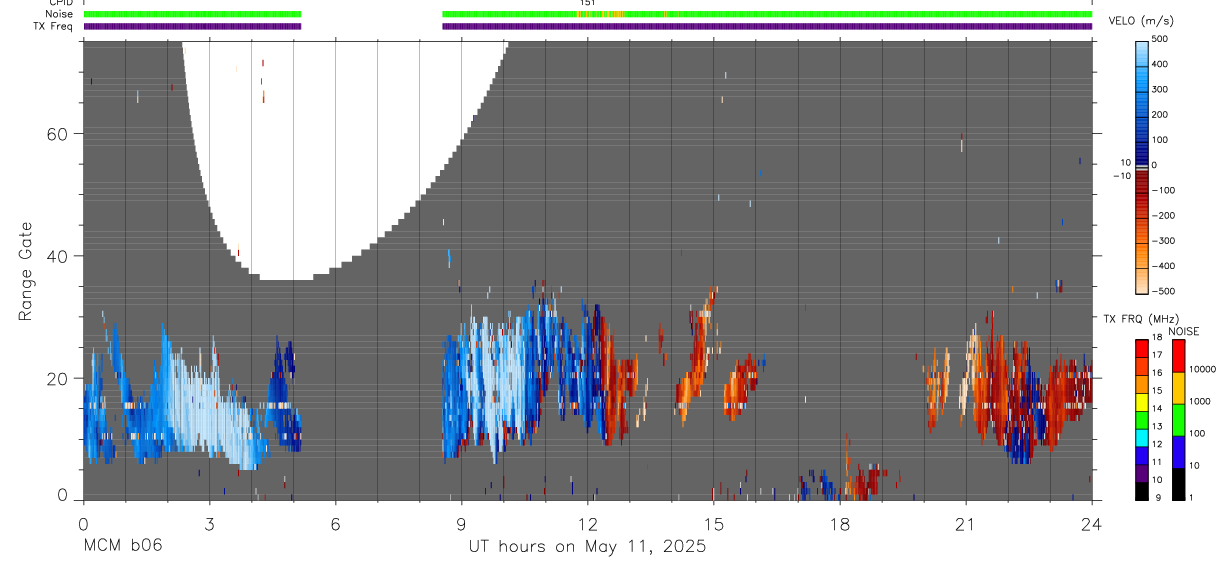This screenshot has height=567, width=1228.
Task: Click the "NOISE" legend title
Action: (1185, 331)
